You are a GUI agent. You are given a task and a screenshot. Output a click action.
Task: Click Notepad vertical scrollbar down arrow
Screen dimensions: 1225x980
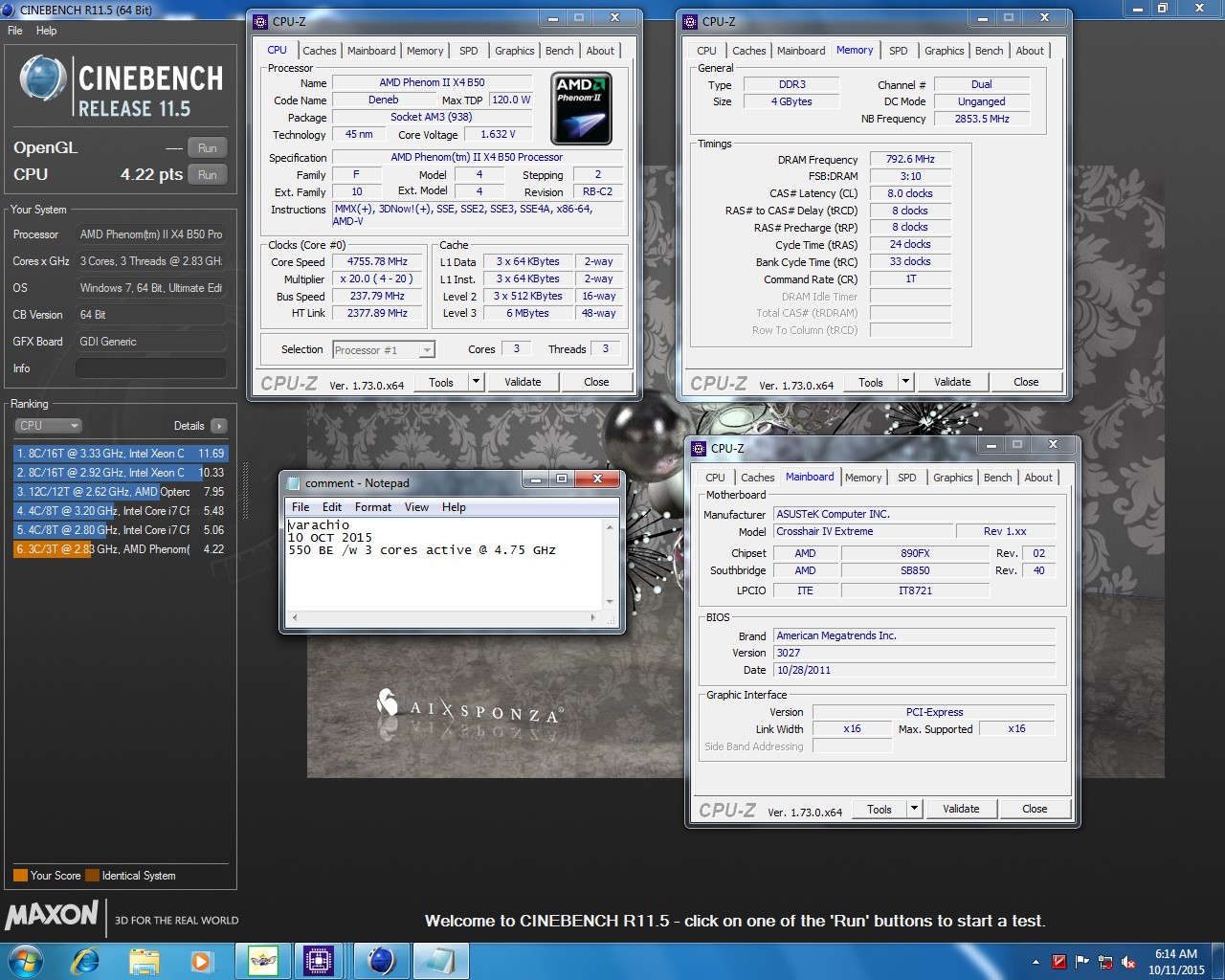pyautogui.click(x=610, y=602)
